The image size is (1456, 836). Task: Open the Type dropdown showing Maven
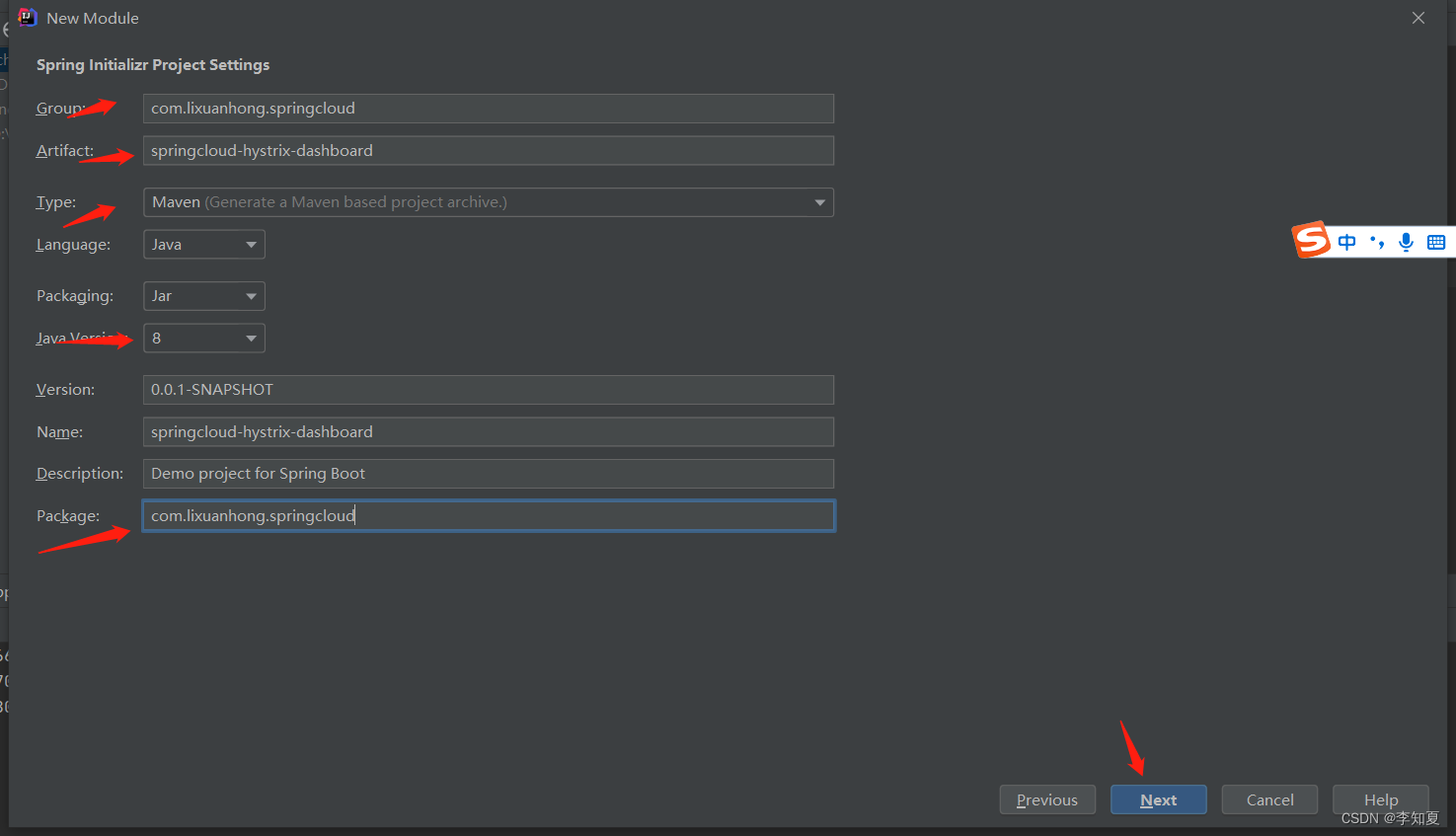(x=489, y=202)
